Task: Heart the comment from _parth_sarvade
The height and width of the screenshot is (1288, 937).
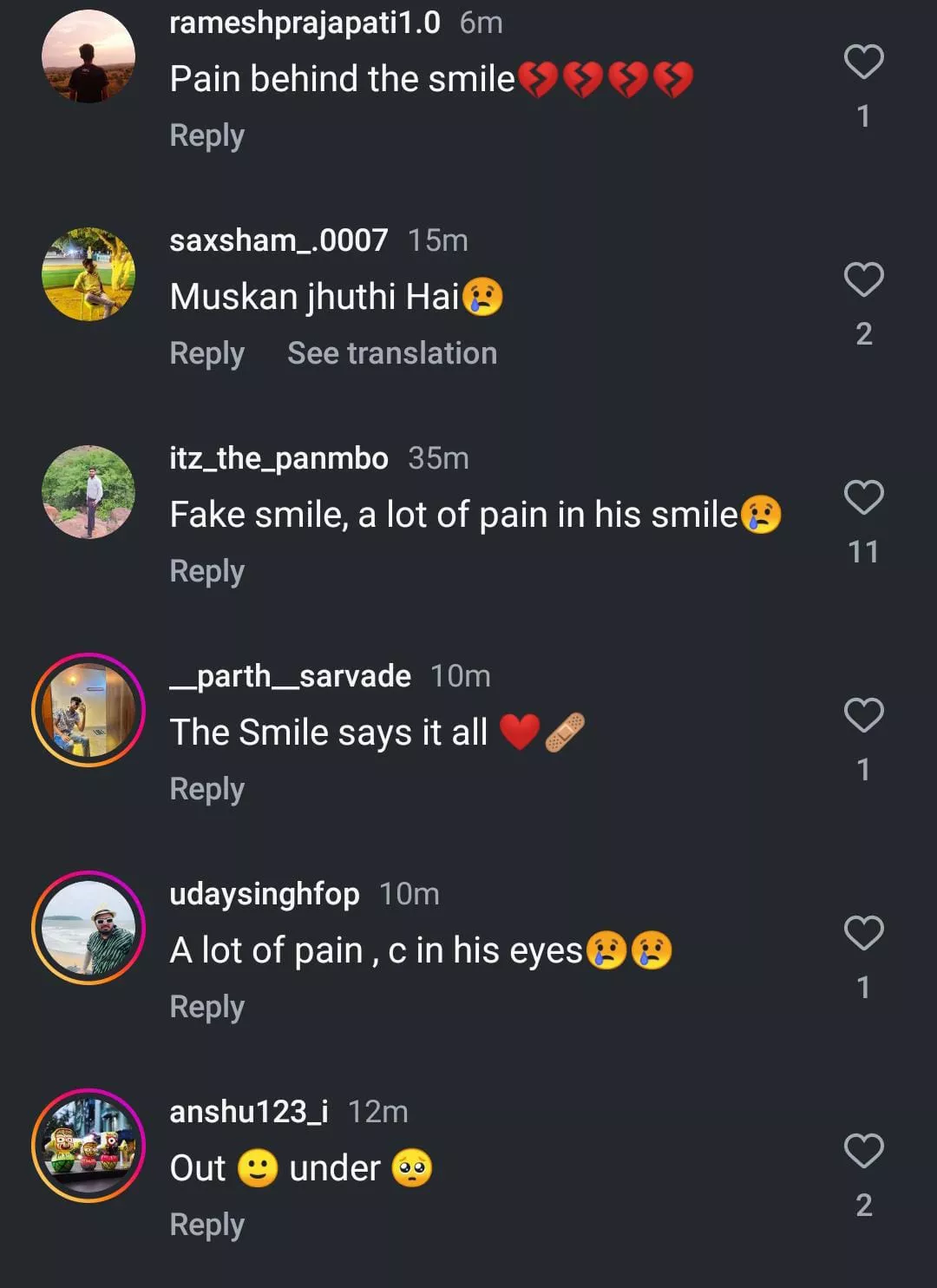Action: pos(863,715)
